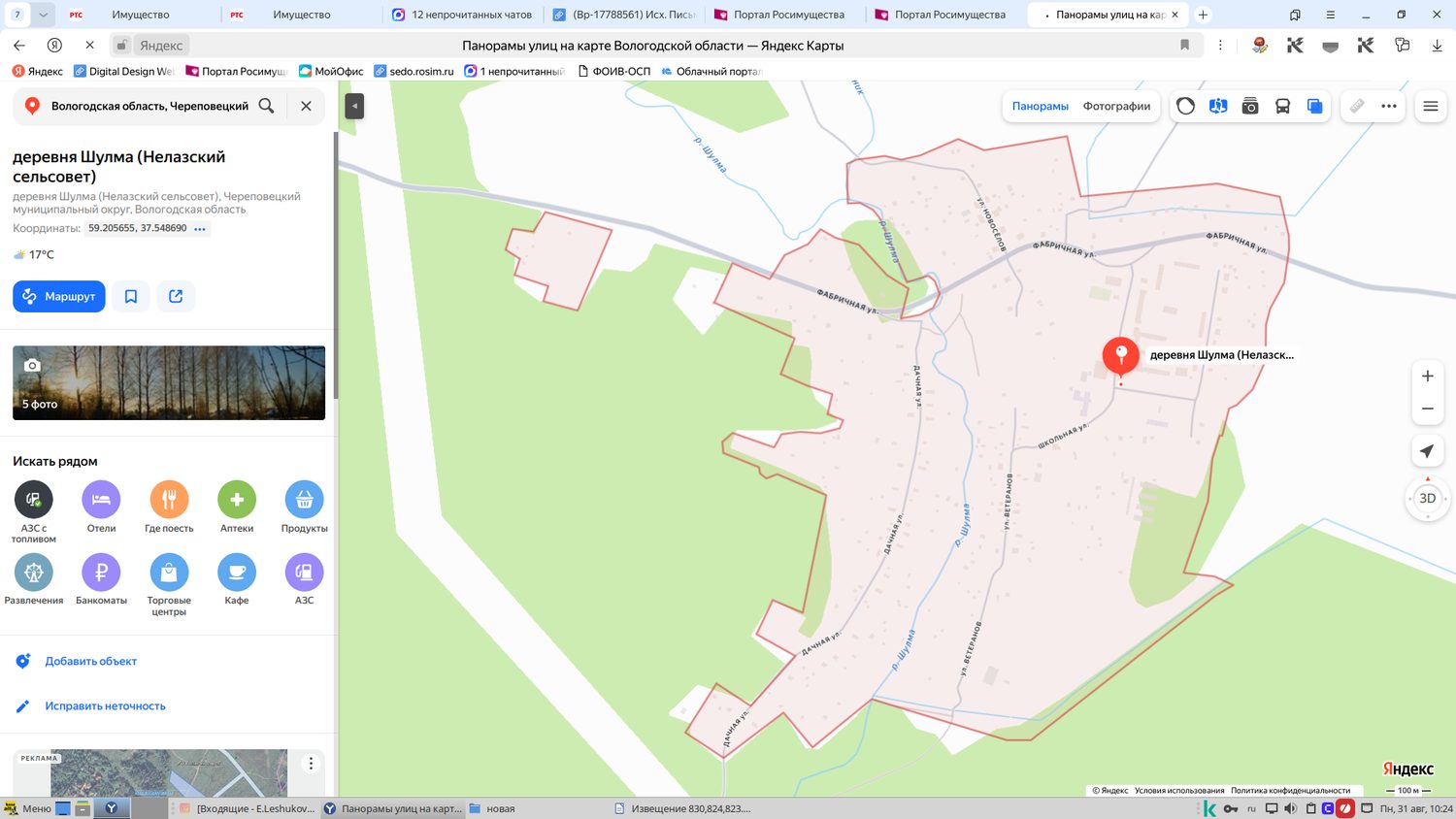Open the АЗС с топливом nearby search
The height and width of the screenshot is (819, 1456).
pyautogui.click(x=34, y=500)
